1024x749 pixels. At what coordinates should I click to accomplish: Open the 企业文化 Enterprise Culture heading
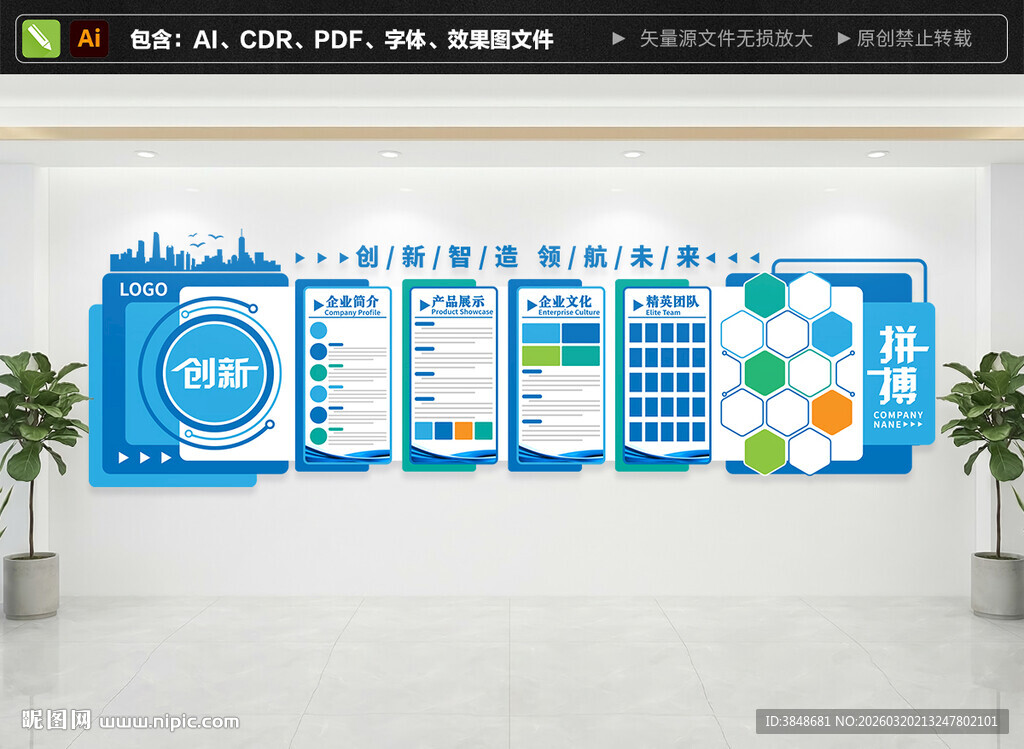(568, 305)
